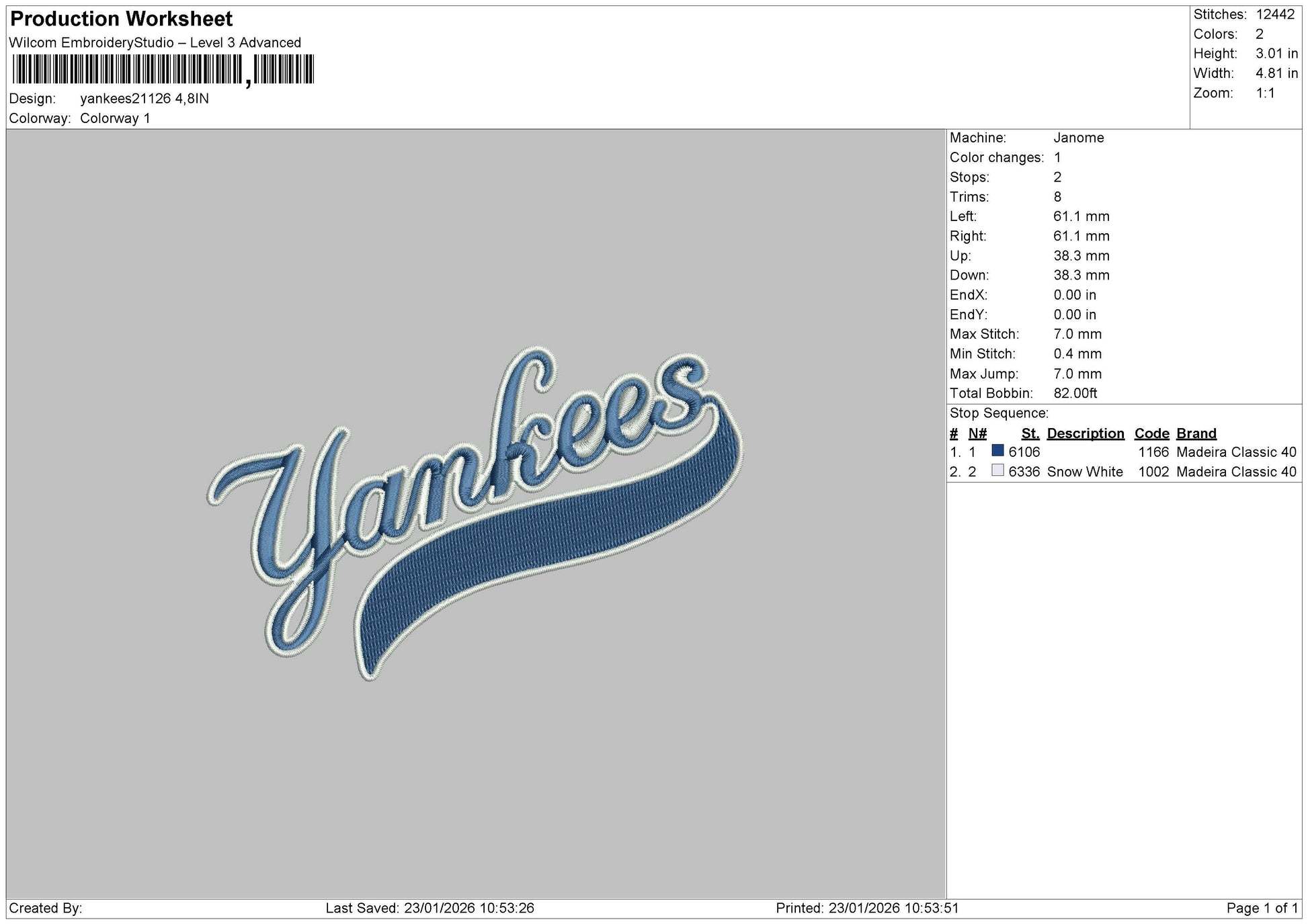Image resolution: width=1308 pixels, height=924 pixels.
Task: Select the "Printed: 23/01/2026 10:53:51" timestamp
Action: 868,909
